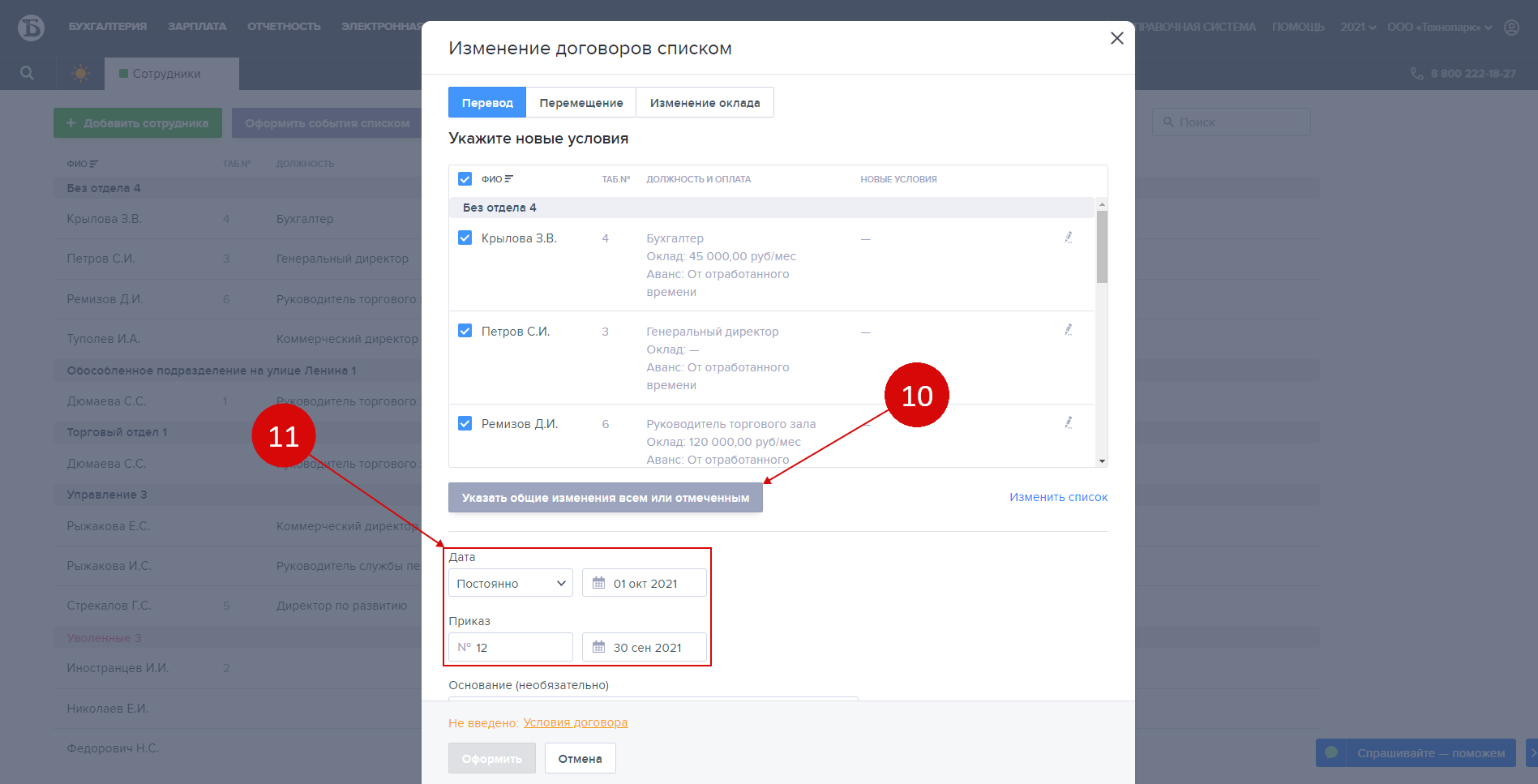Open the calendar icon for date 01 окт 2021
1538x784 pixels.
click(598, 583)
